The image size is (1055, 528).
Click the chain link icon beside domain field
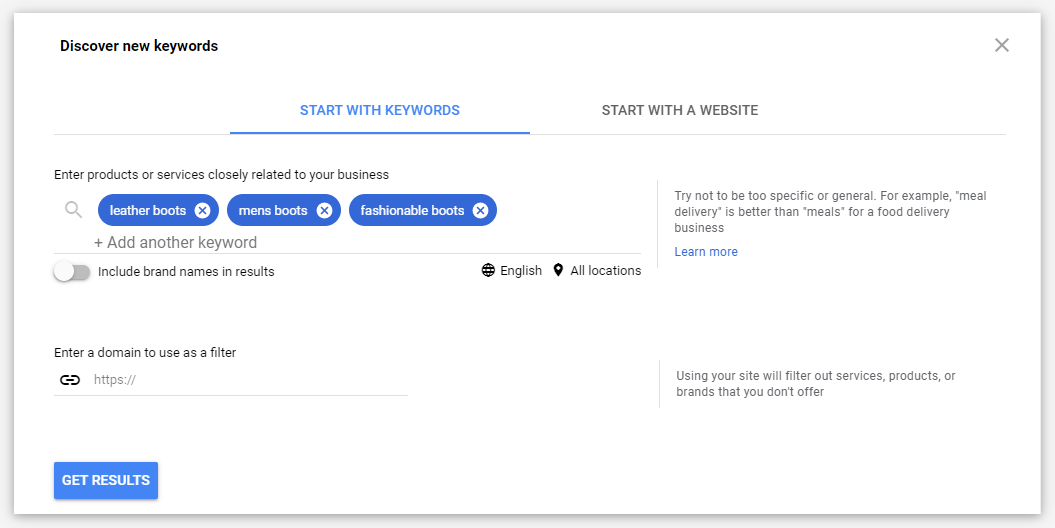coord(69,380)
